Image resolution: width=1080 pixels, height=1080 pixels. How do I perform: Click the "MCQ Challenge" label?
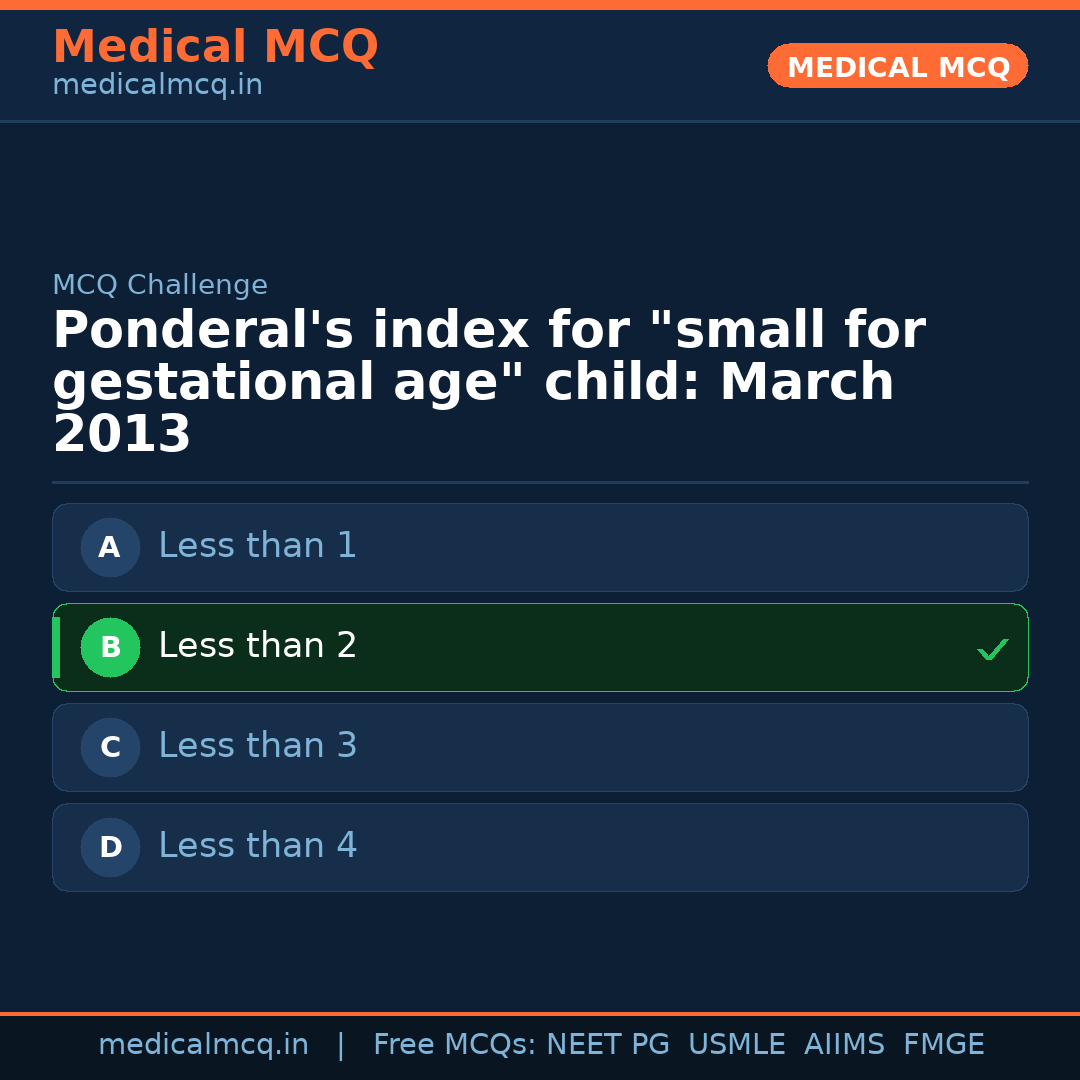[x=160, y=286]
